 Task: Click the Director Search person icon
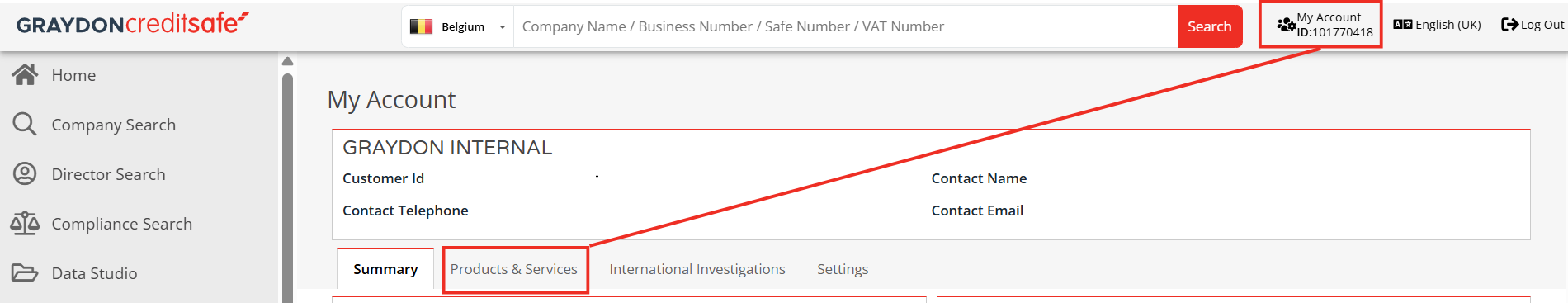pyautogui.click(x=25, y=174)
